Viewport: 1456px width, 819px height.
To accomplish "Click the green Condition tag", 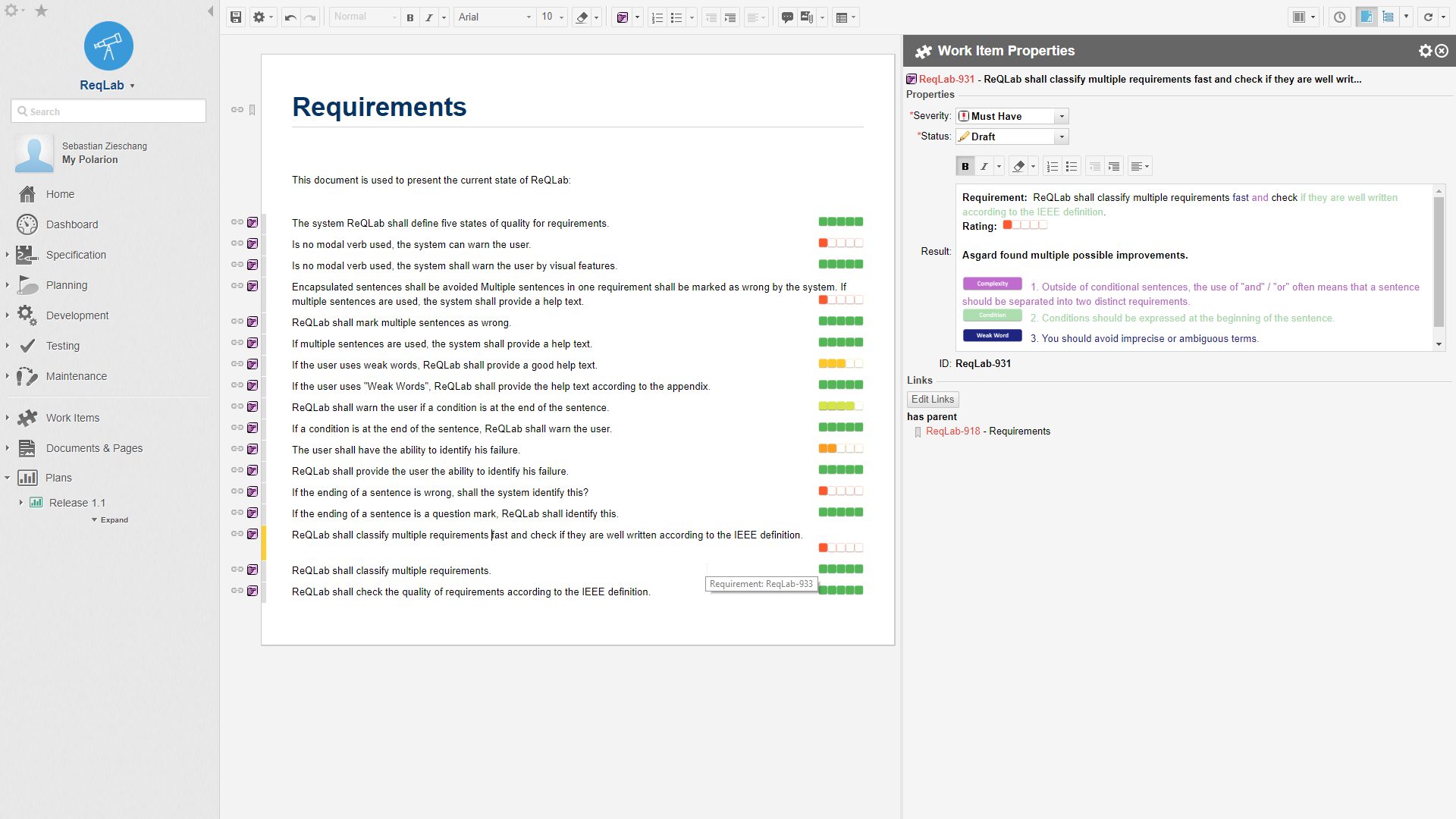I will (993, 315).
